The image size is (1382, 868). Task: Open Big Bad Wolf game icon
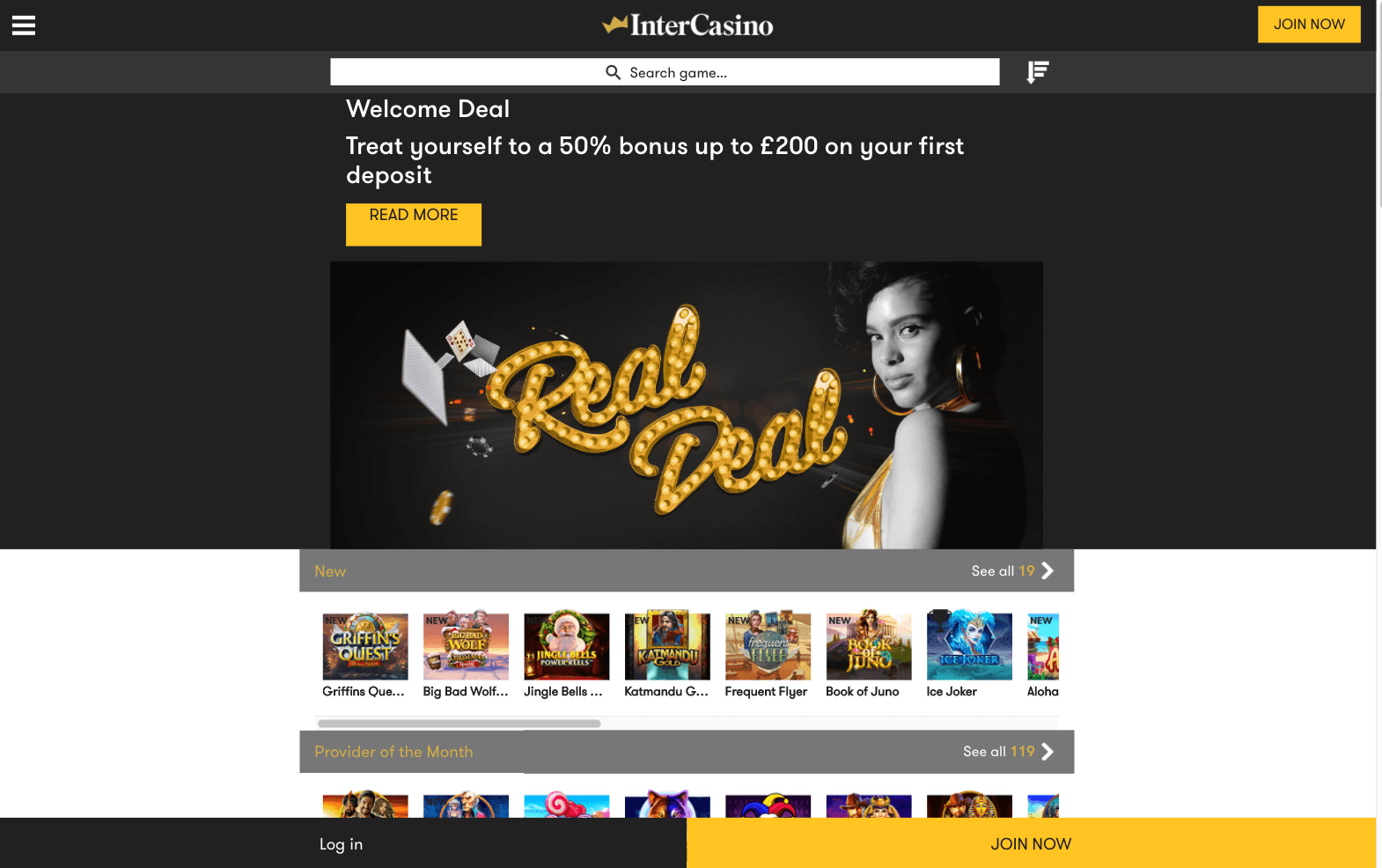coord(466,646)
